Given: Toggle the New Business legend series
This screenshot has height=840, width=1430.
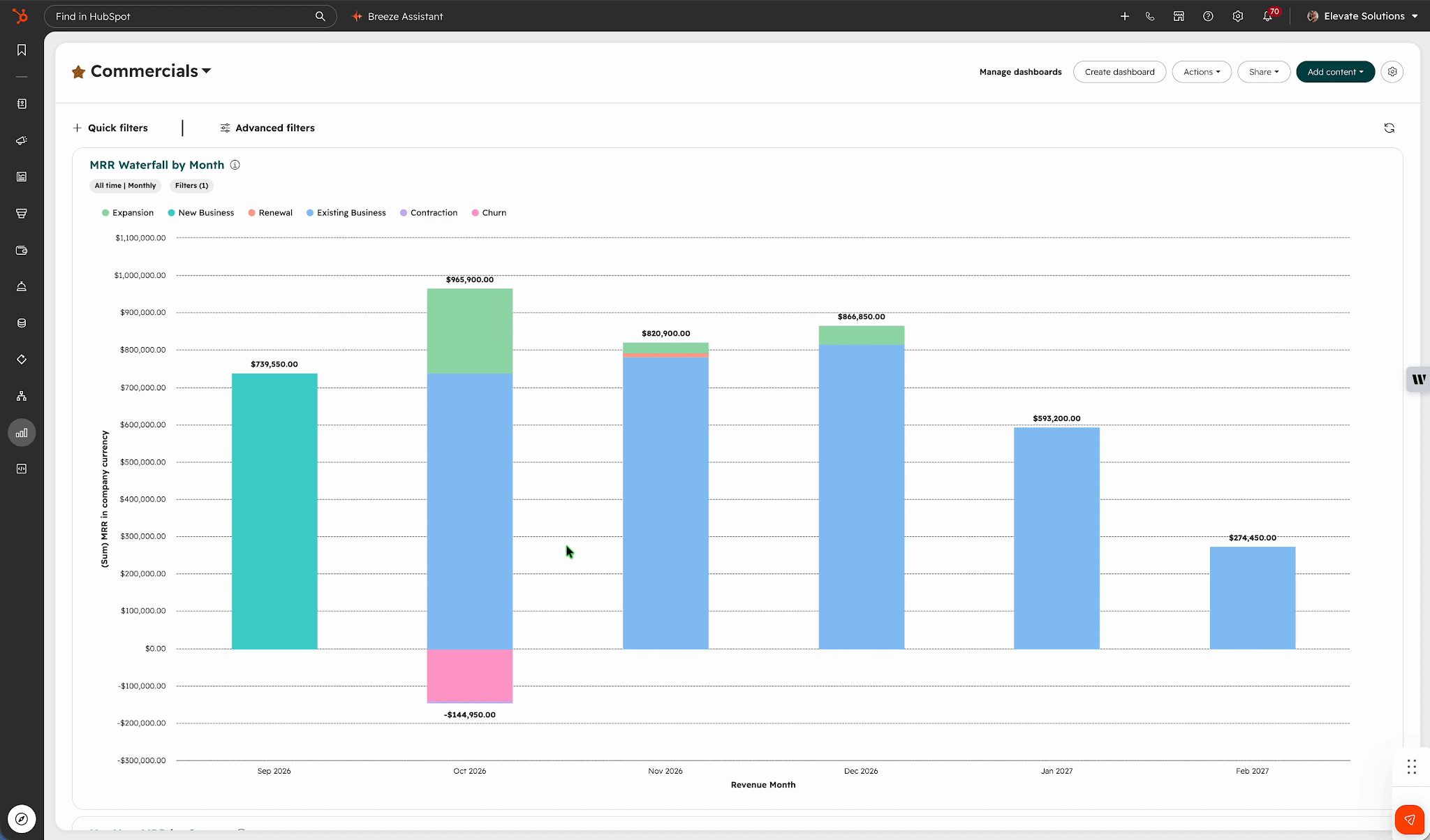Looking at the screenshot, I should point(201,213).
